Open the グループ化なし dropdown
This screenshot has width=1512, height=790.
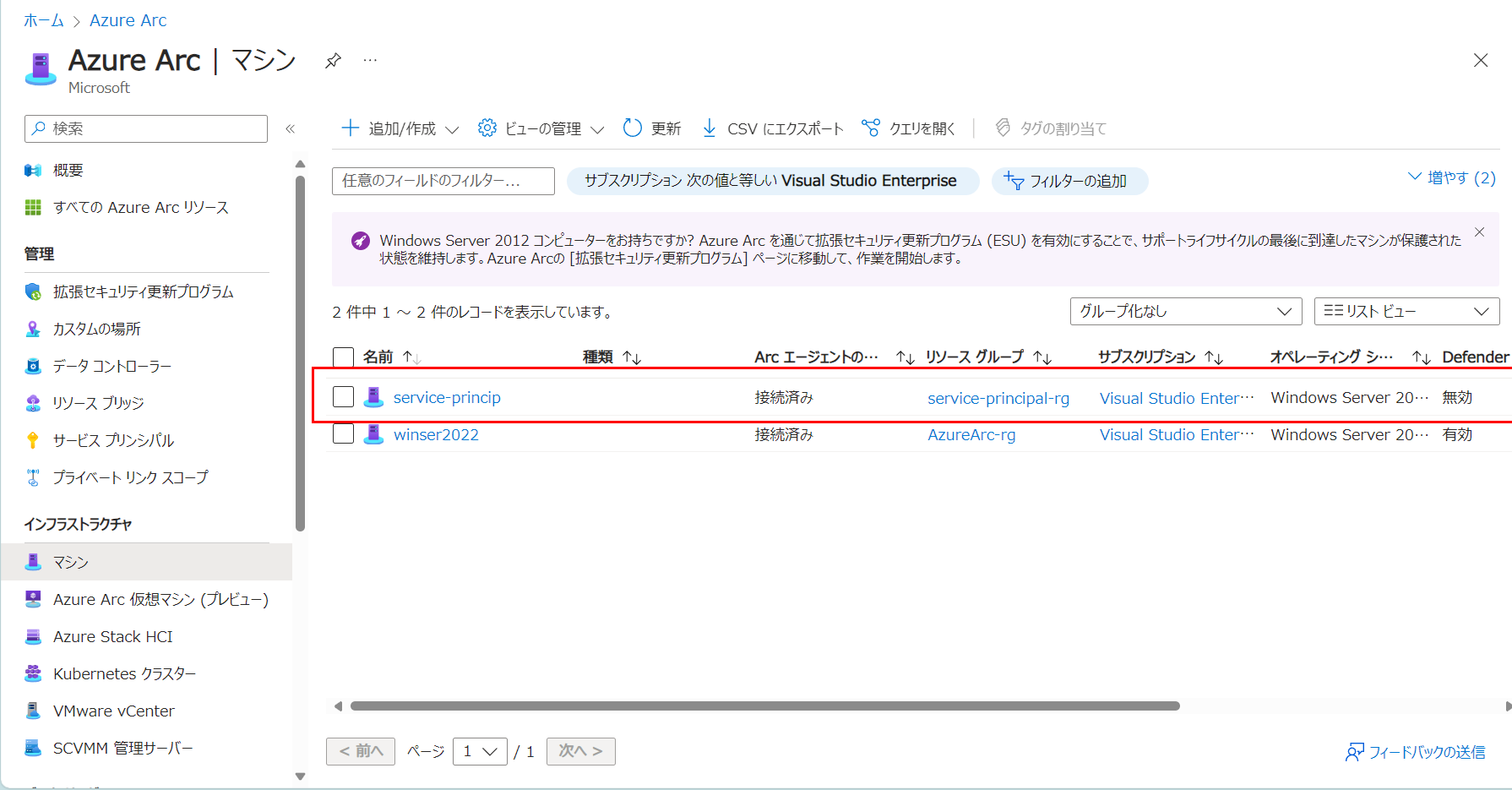1185,311
